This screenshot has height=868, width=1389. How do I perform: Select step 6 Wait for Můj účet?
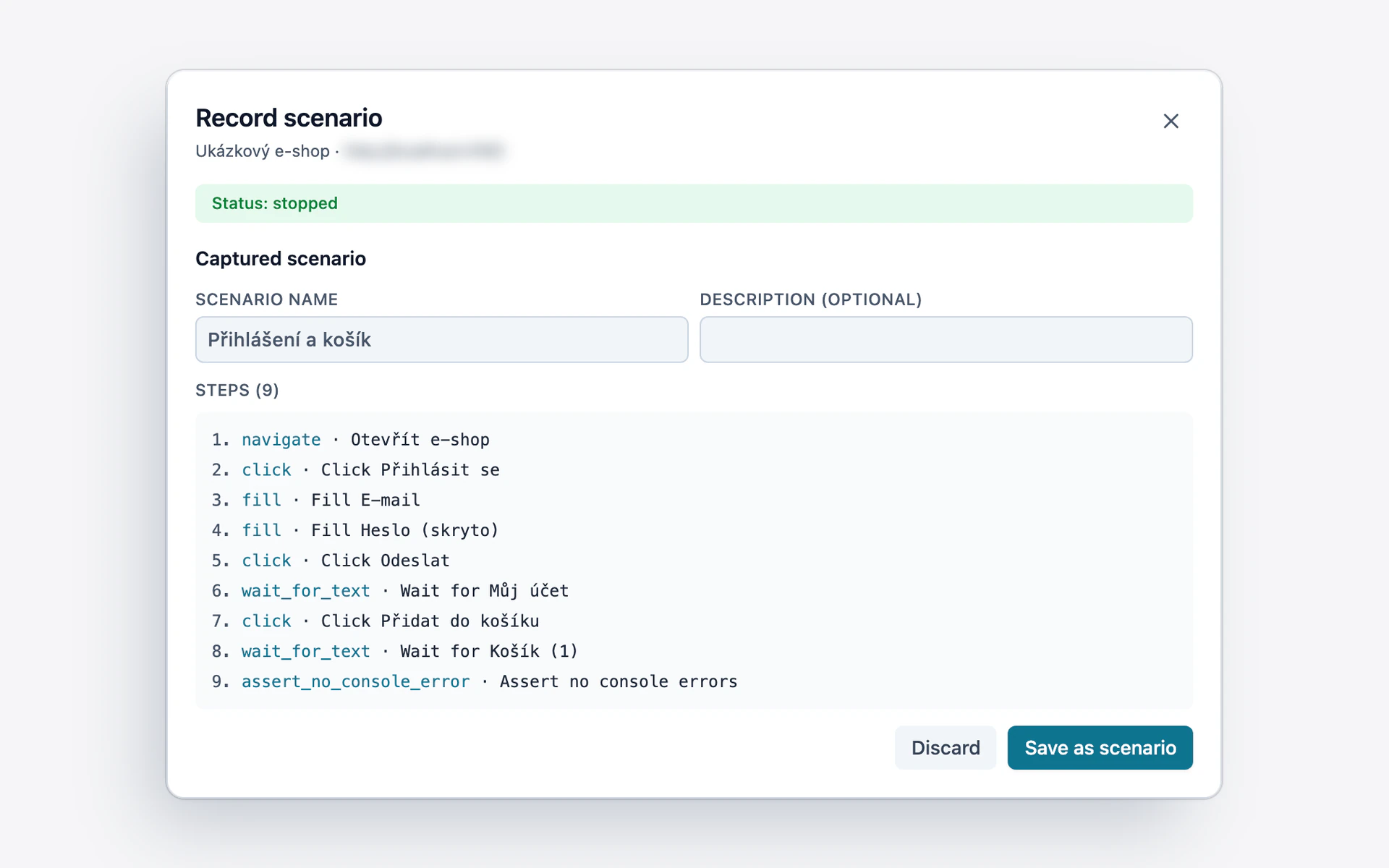391,591
